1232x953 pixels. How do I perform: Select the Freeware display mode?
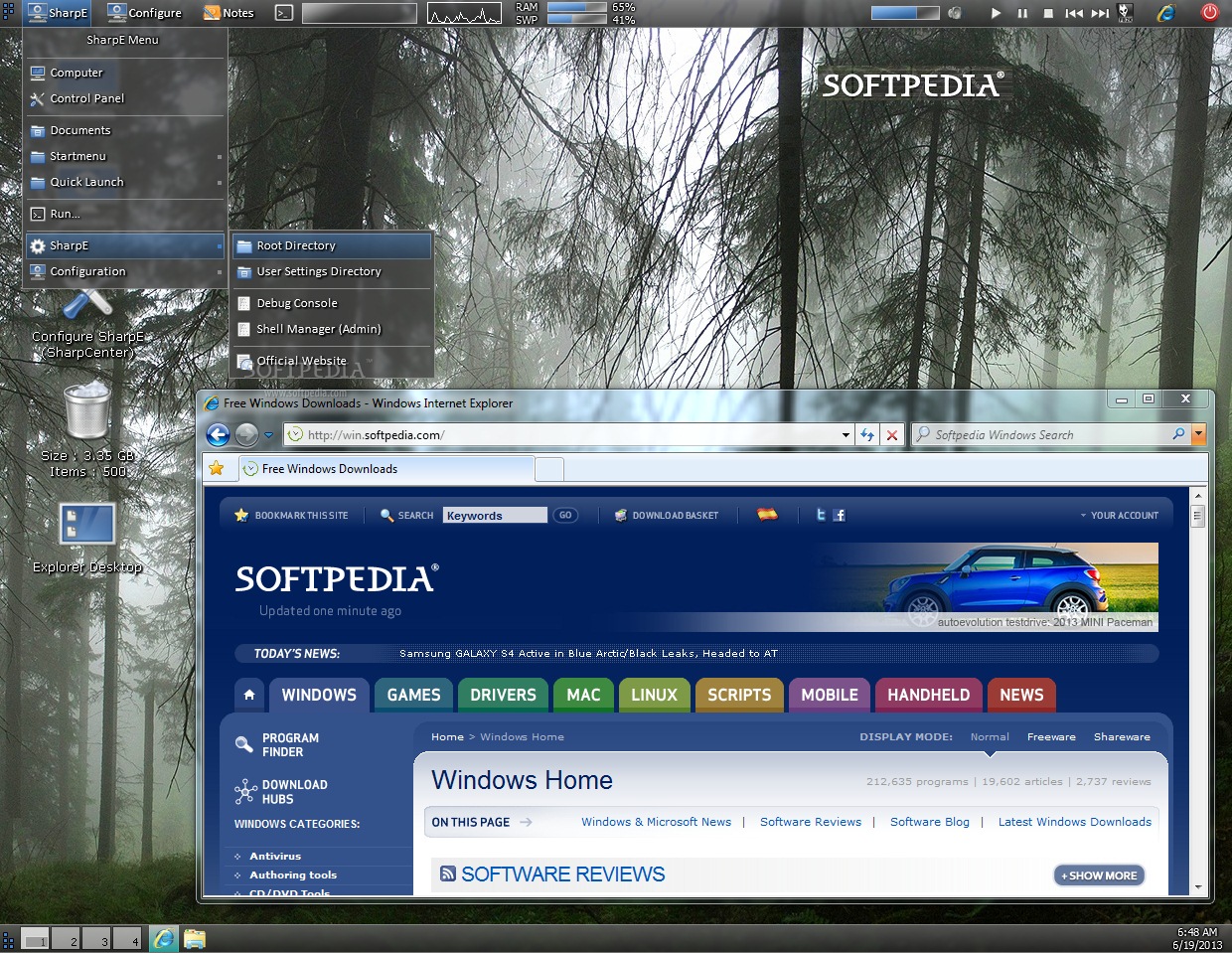[1051, 736]
